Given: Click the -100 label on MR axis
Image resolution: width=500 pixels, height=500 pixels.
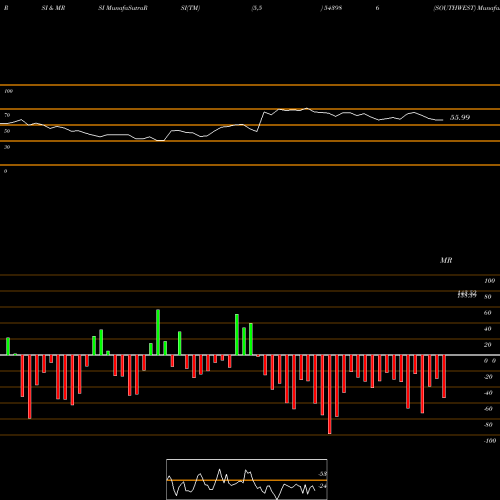Looking at the screenshot, I should tap(490, 441).
